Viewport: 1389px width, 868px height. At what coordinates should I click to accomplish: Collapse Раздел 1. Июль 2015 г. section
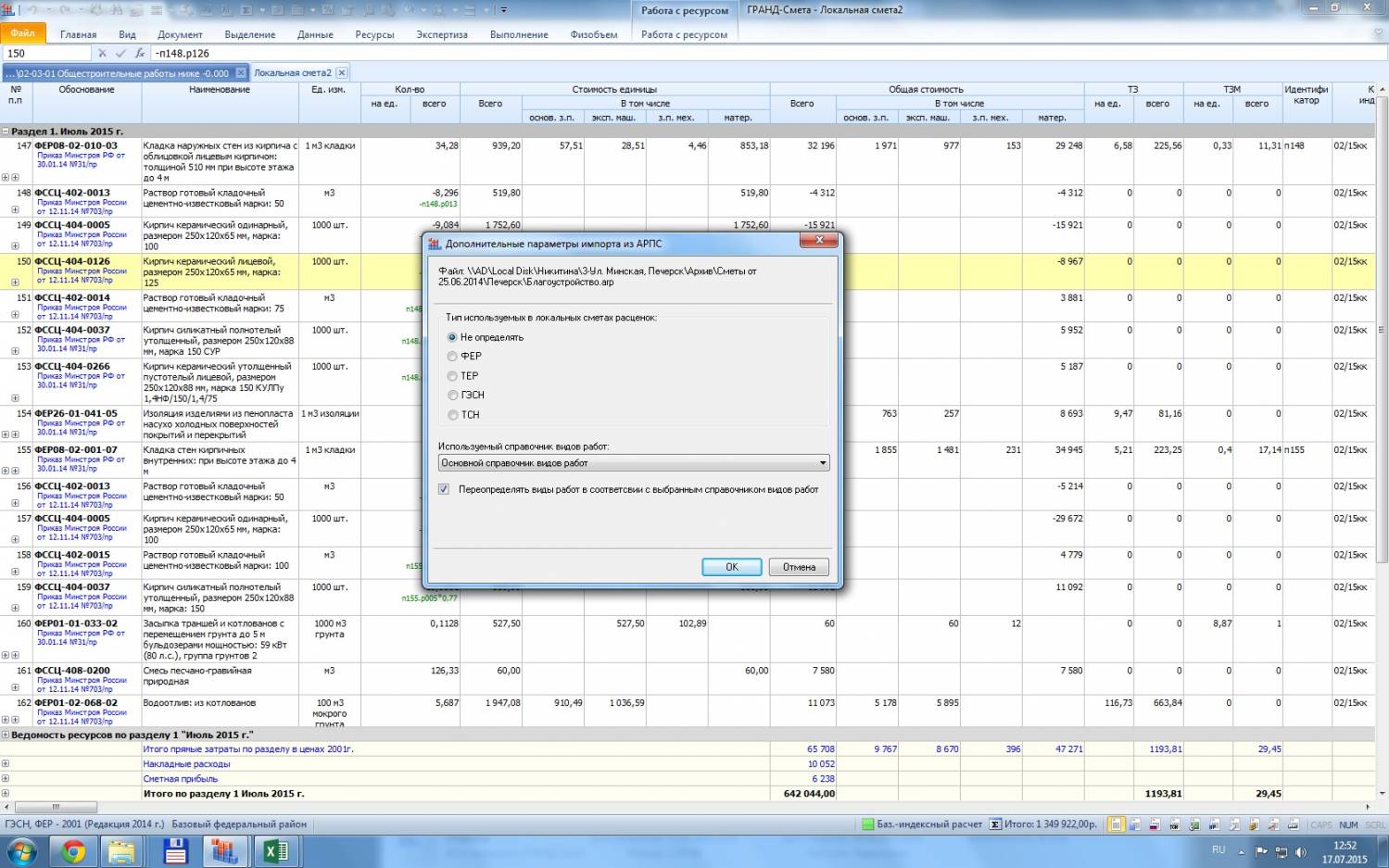(x=6, y=132)
